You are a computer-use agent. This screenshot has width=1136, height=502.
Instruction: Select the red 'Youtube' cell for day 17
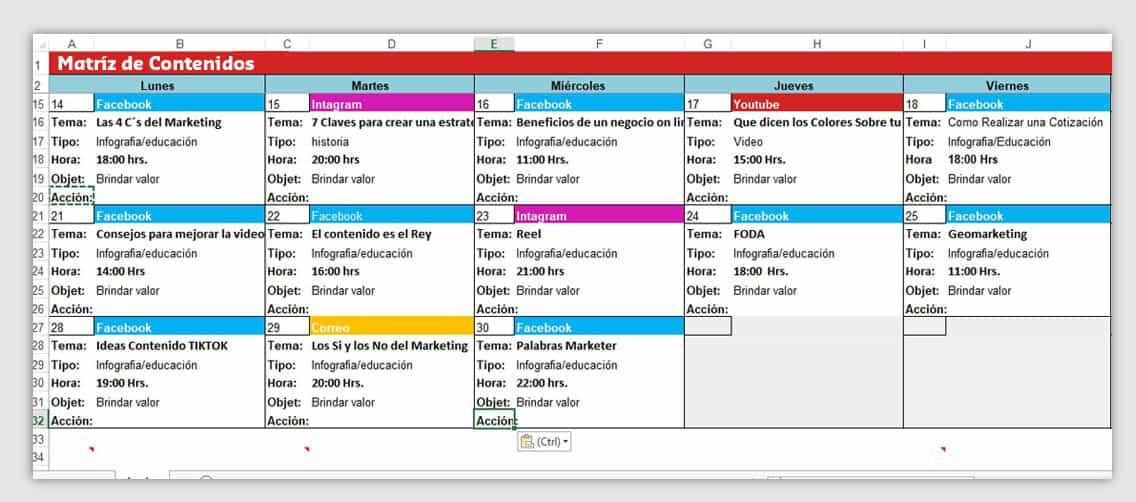pos(816,104)
